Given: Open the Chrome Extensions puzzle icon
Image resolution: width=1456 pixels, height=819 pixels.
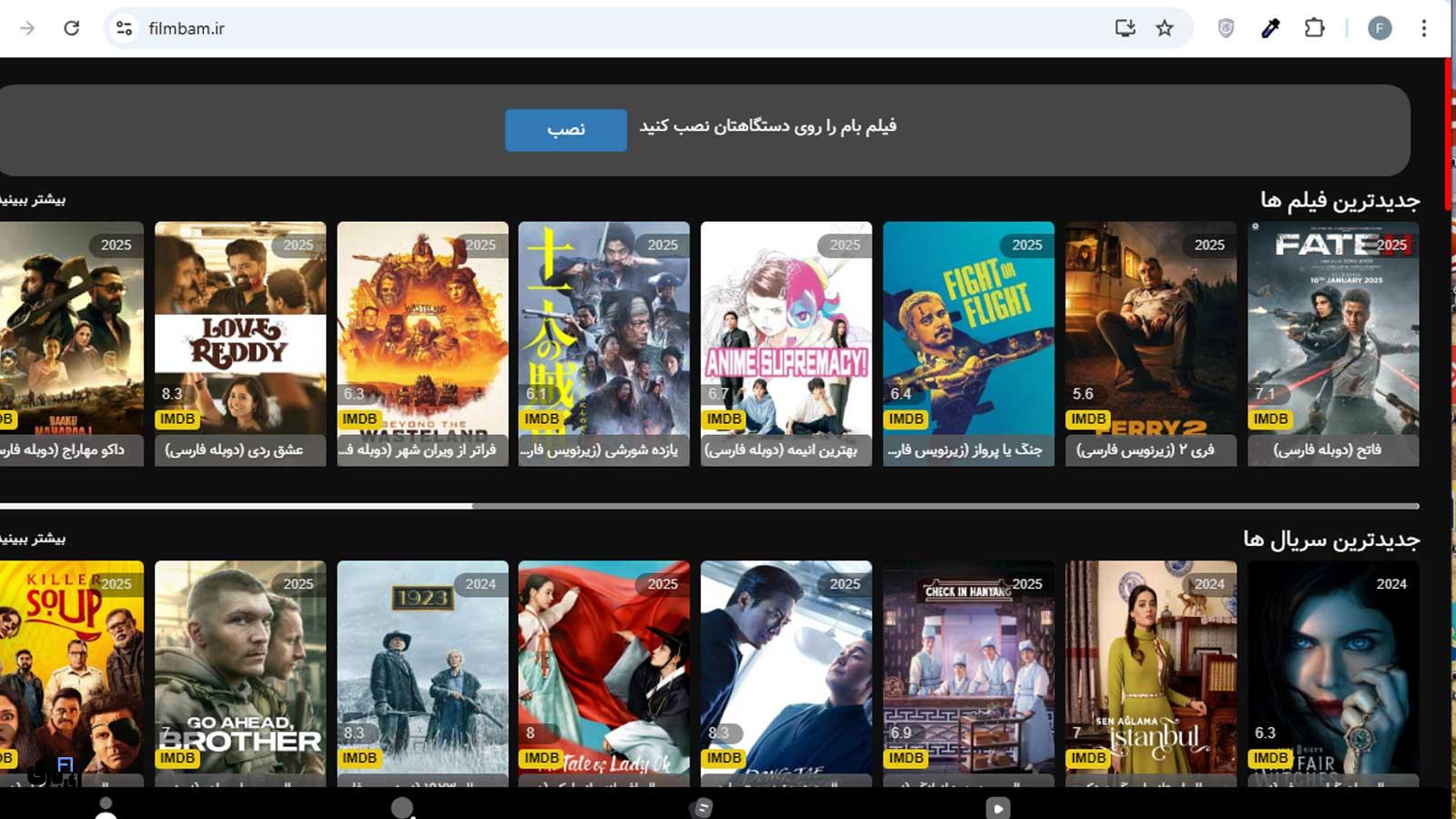Looking at the screenshot, I should pos(1314,27).
